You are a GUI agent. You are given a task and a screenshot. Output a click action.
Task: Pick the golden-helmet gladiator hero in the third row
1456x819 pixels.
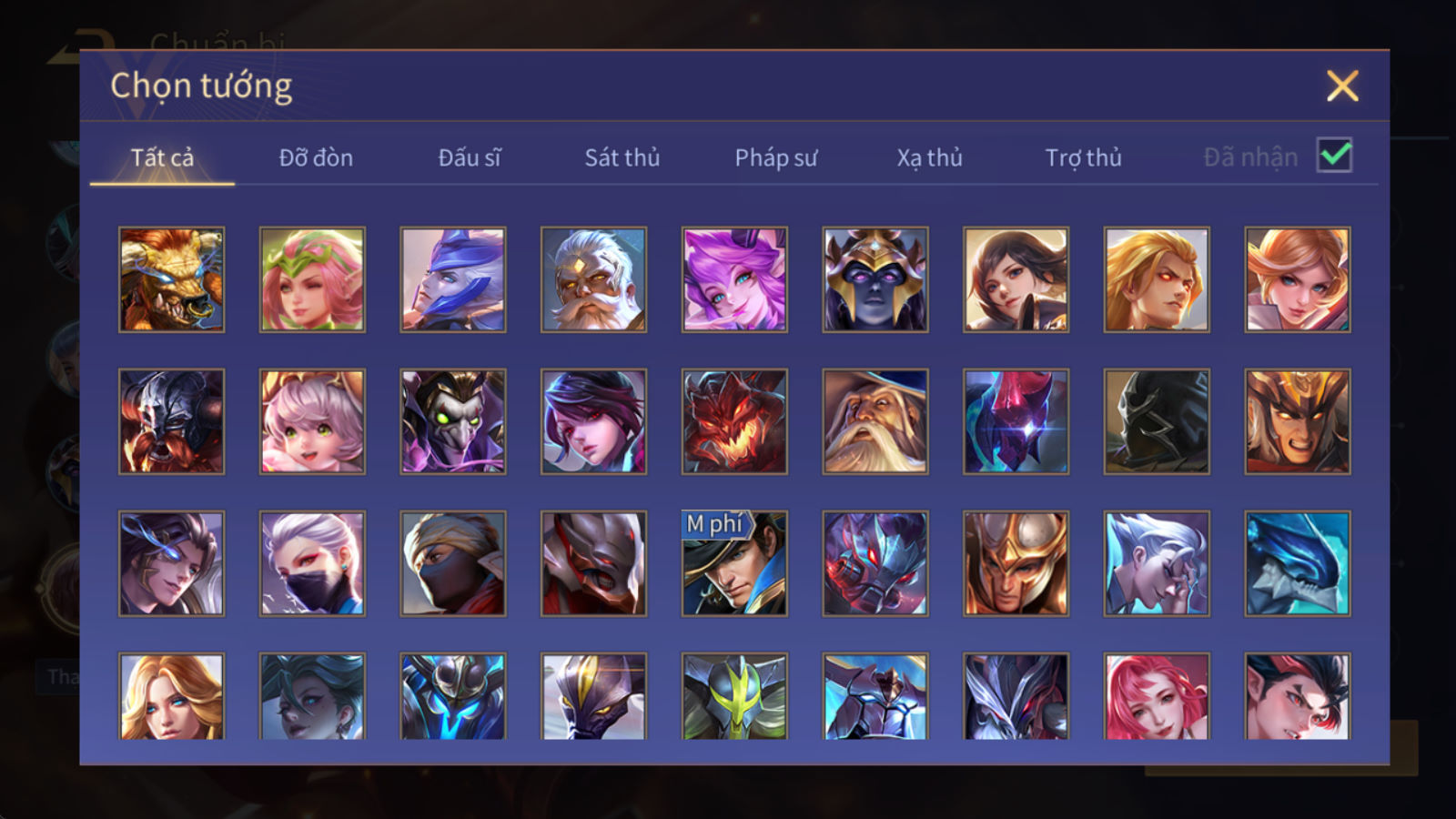[x=1016, y=563]
